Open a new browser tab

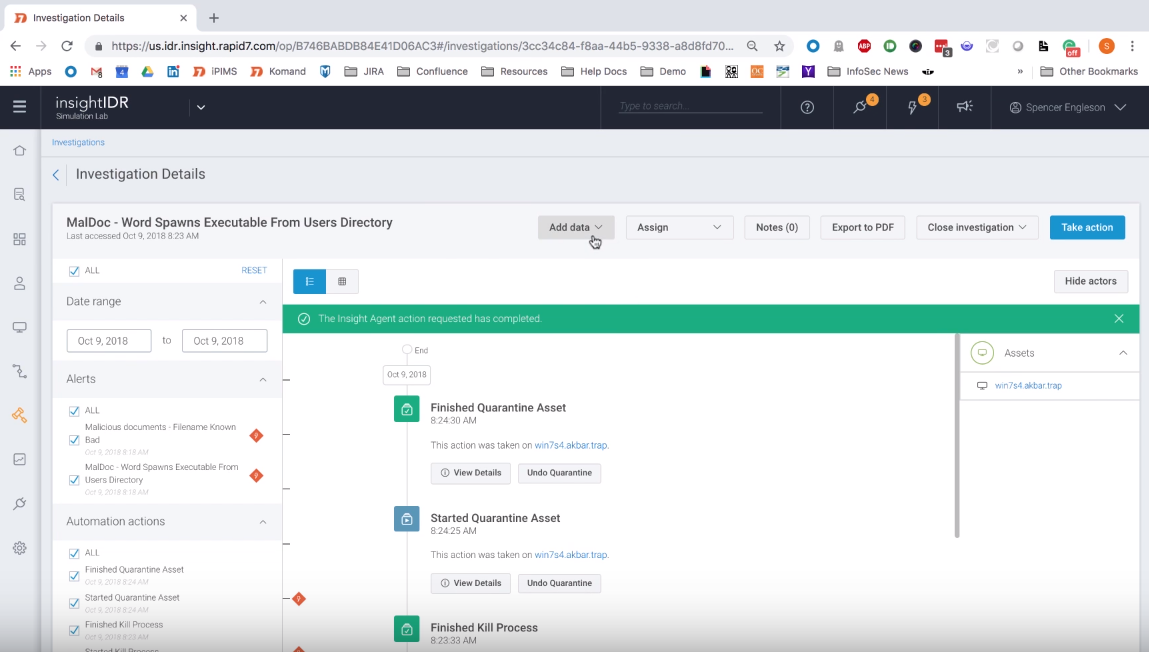[214, 18]
